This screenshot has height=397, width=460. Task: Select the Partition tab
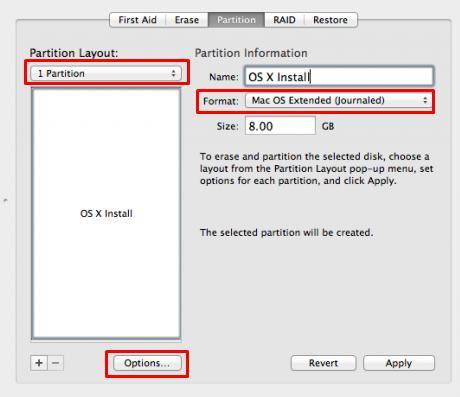[236, 20]
